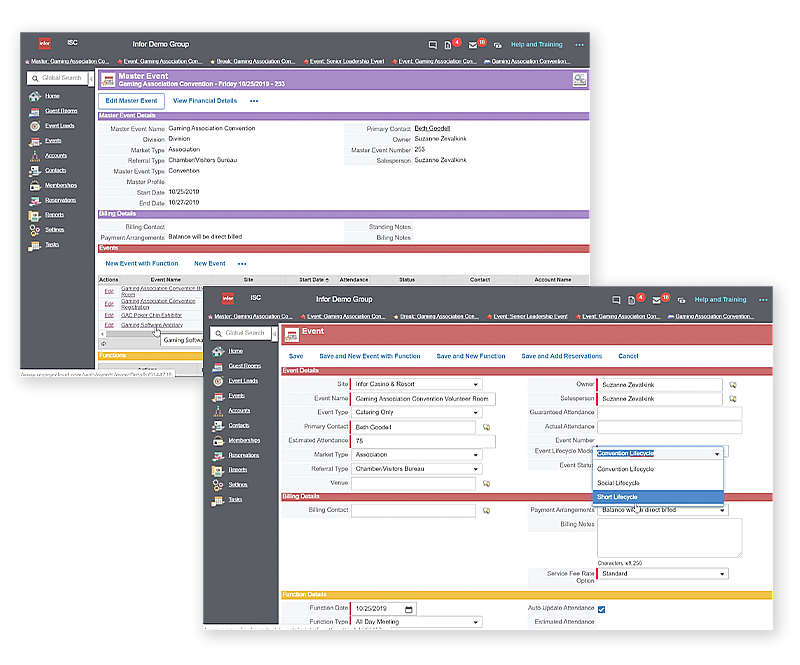This screenshot has width=800, height=665.
Task: Open Event Leads icon in Event window sidebar
Action: coord(218,381)
